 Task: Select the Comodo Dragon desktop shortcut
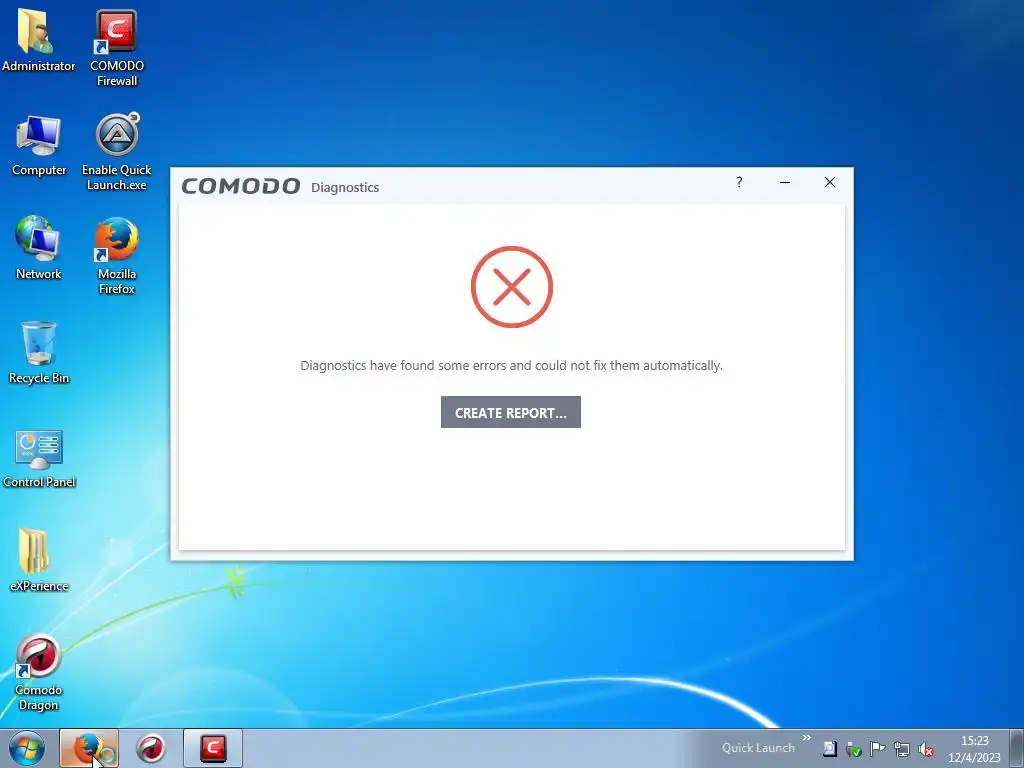click(x=39, y=673)
